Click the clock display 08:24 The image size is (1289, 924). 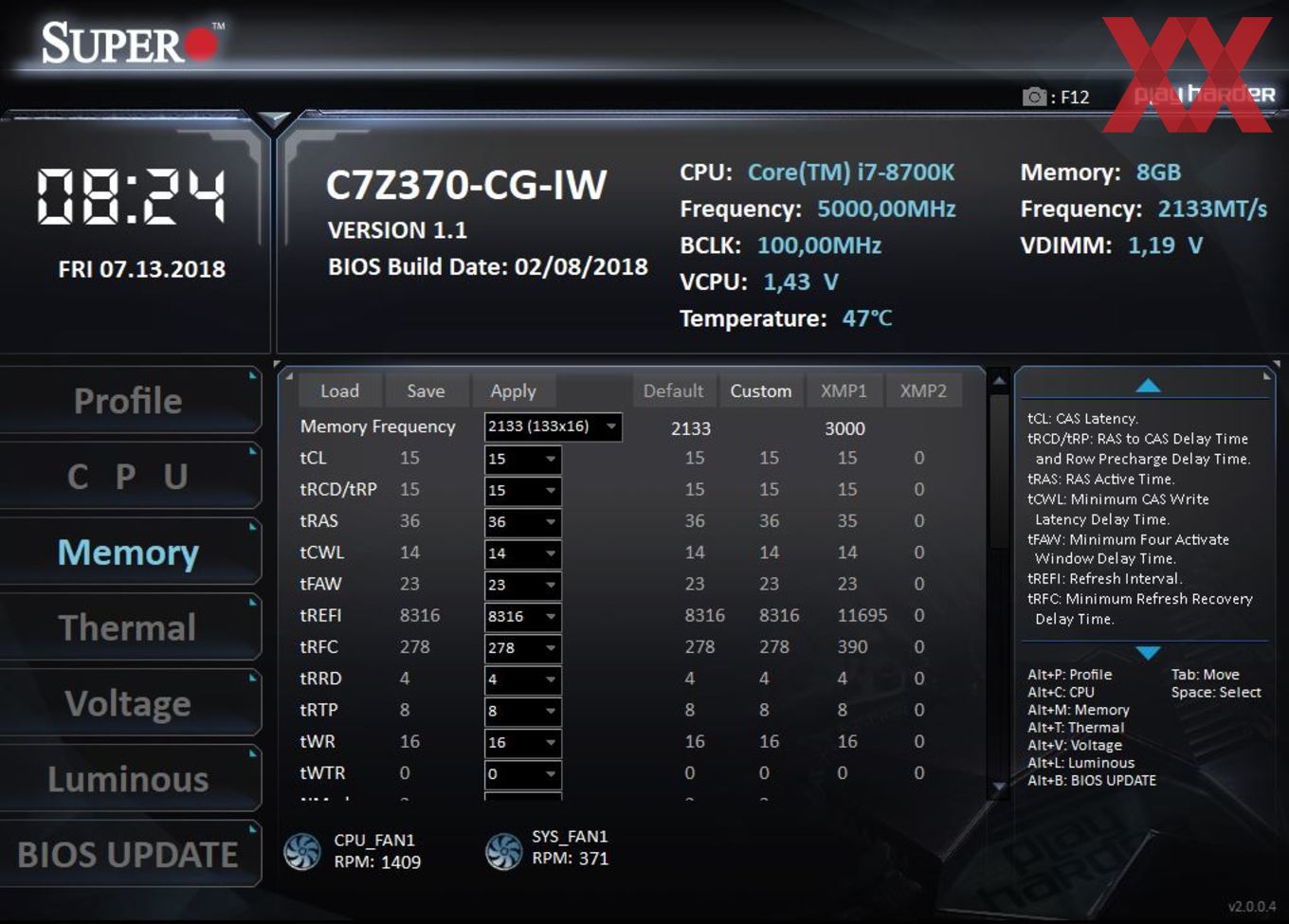(x=131, y=196)
